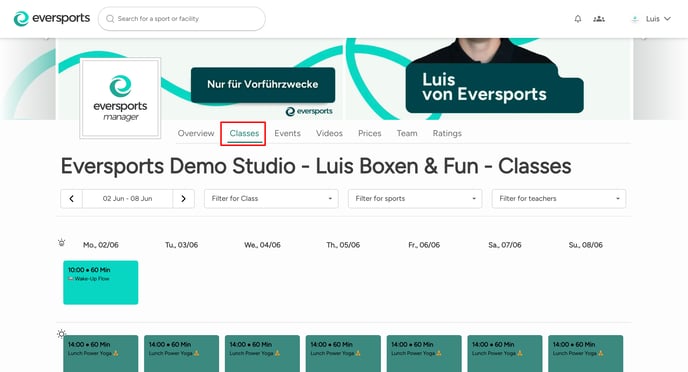Screen dimensions: 688x372
Task: Click the Eversports Manager studio logo
Action: 120,98
